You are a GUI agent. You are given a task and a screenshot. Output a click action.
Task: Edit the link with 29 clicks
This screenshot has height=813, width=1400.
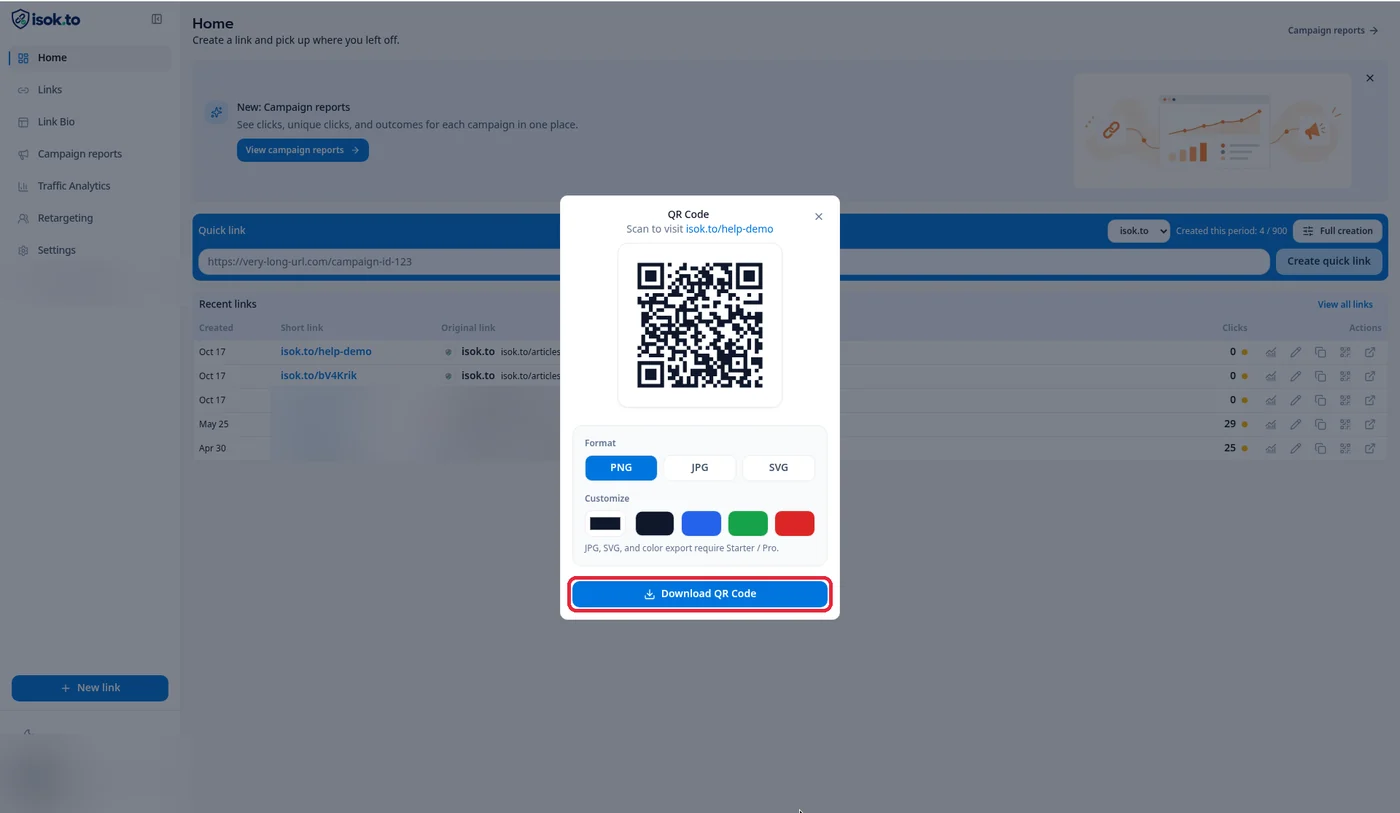(x=1296, y=424)
